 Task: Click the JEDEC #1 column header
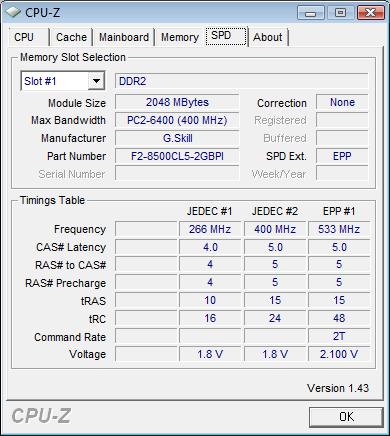[x=209, y=211]
